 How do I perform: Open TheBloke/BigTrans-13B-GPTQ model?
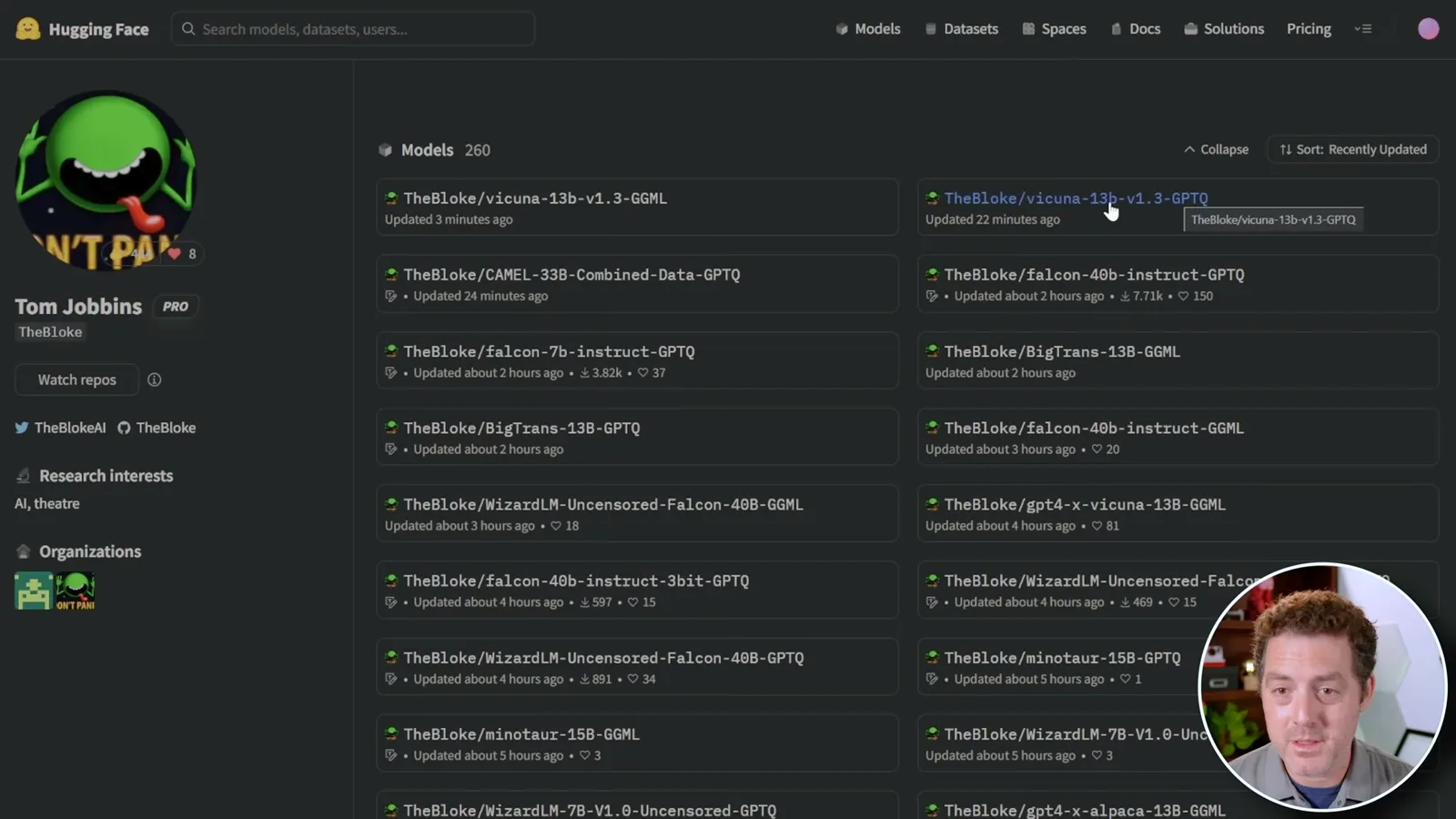637,437
